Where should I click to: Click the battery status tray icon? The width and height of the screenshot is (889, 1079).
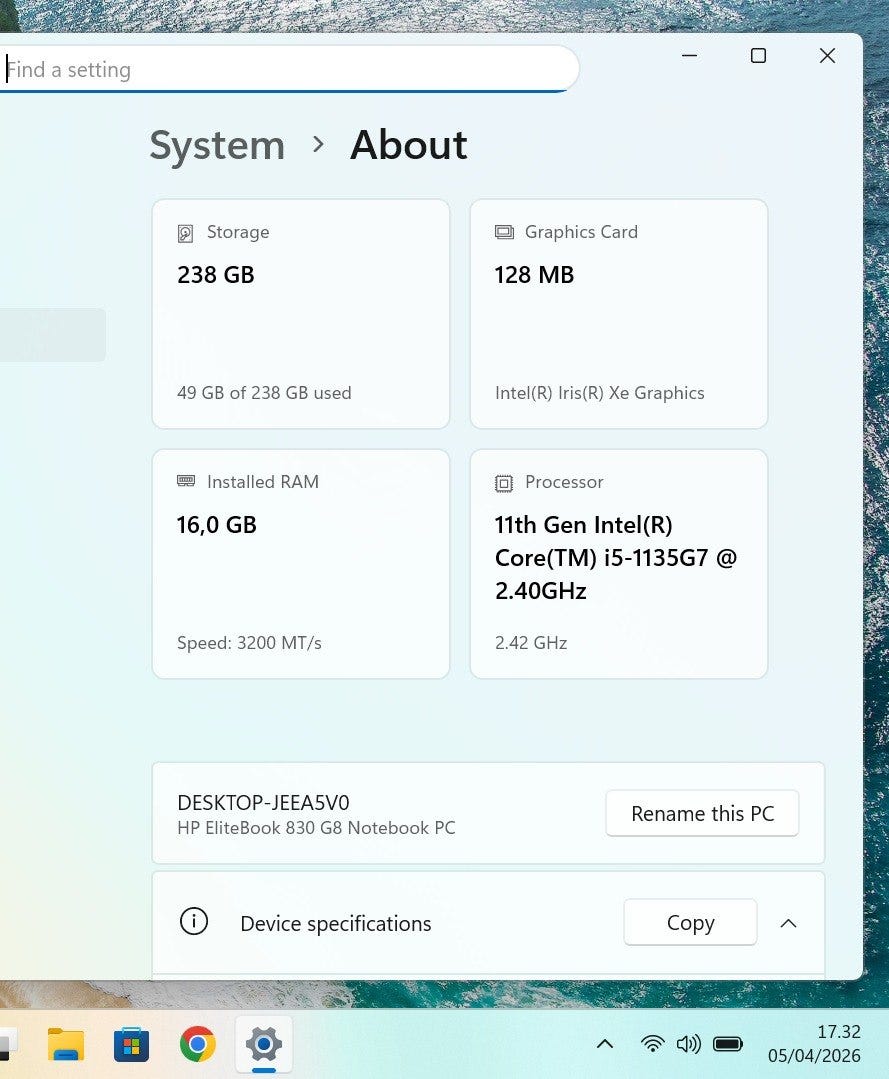pyautogui.click(x=727, y=1044)
